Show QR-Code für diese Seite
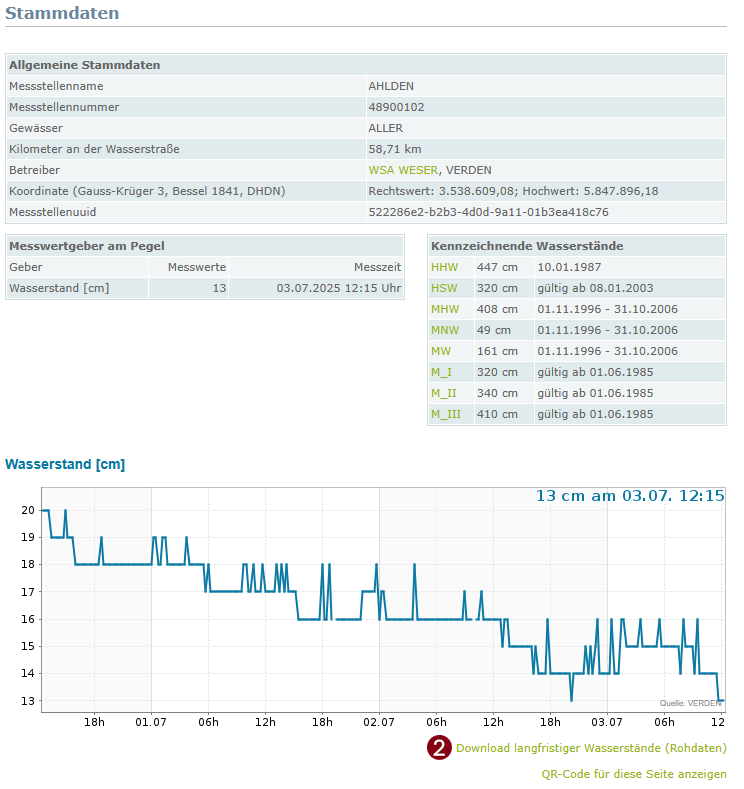 (x=634, y=774)
